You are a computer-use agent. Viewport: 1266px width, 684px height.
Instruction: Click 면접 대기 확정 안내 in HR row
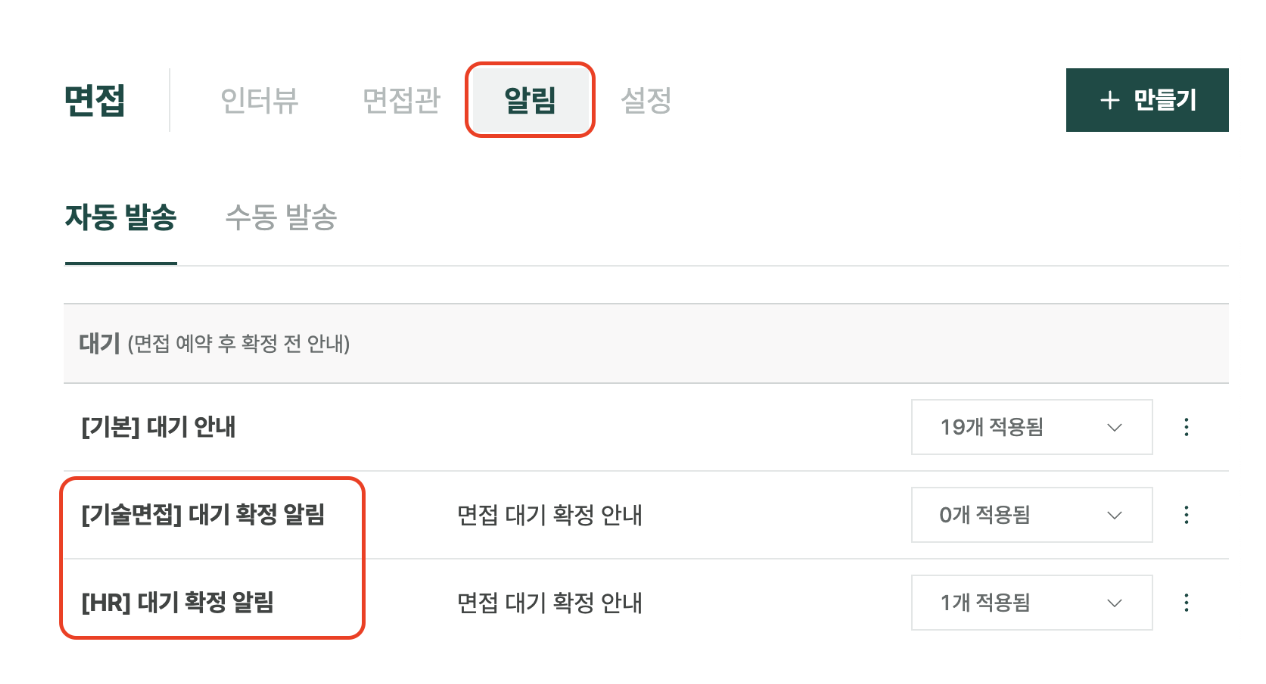pos(549,602)
